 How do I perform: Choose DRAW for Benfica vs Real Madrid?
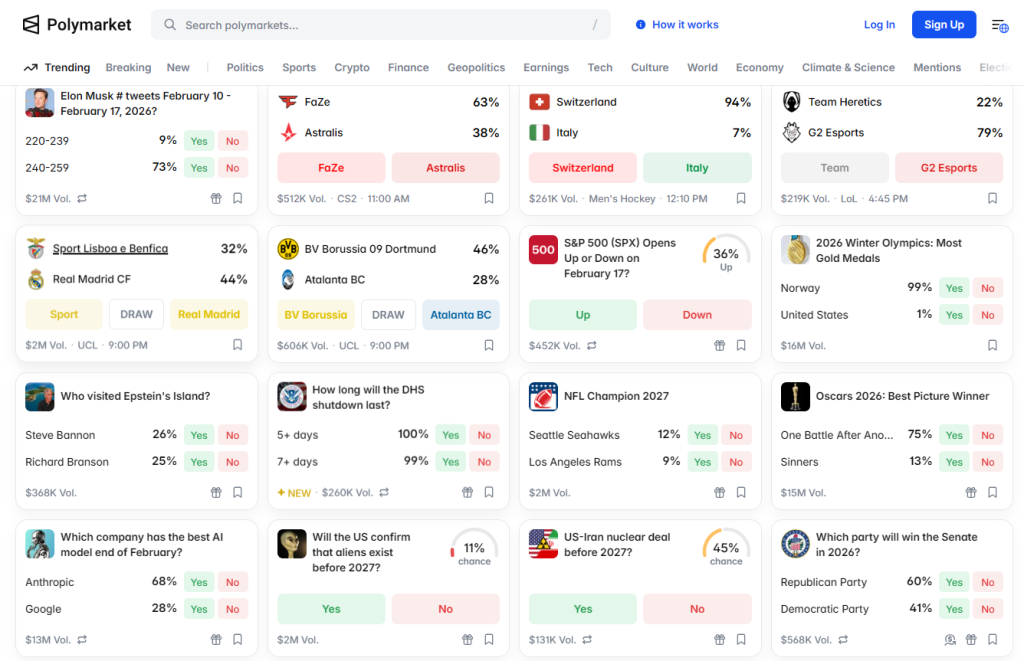click(136, 314)
